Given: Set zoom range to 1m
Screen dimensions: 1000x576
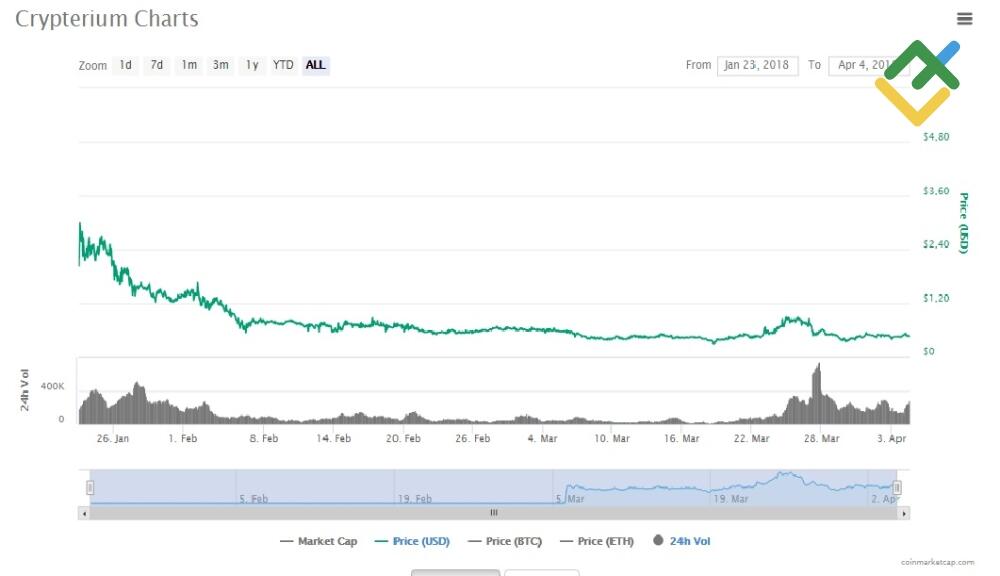Looking at the screenshot, I should (189, 65).
